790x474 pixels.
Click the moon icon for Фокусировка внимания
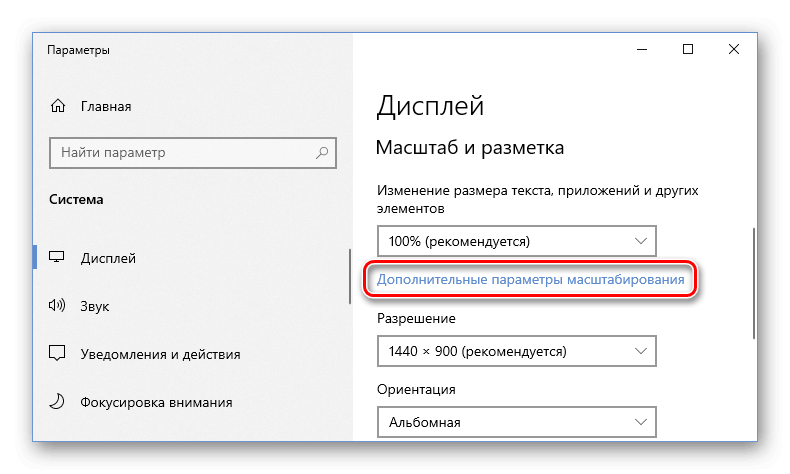(57, 401)
